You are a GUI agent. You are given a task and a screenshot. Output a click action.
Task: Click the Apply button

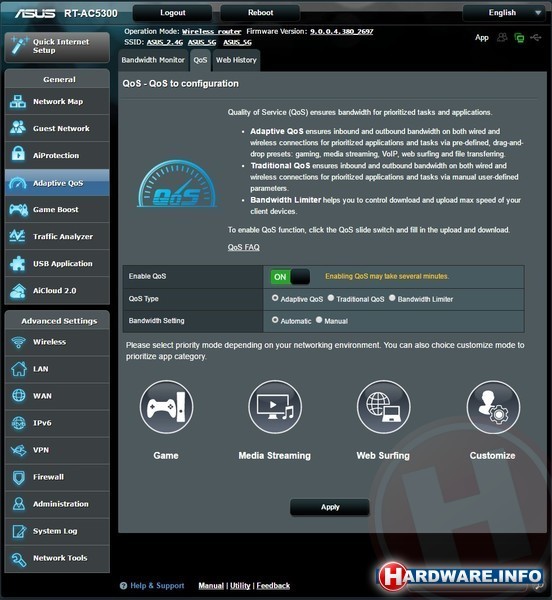click(x=330, y=507)
